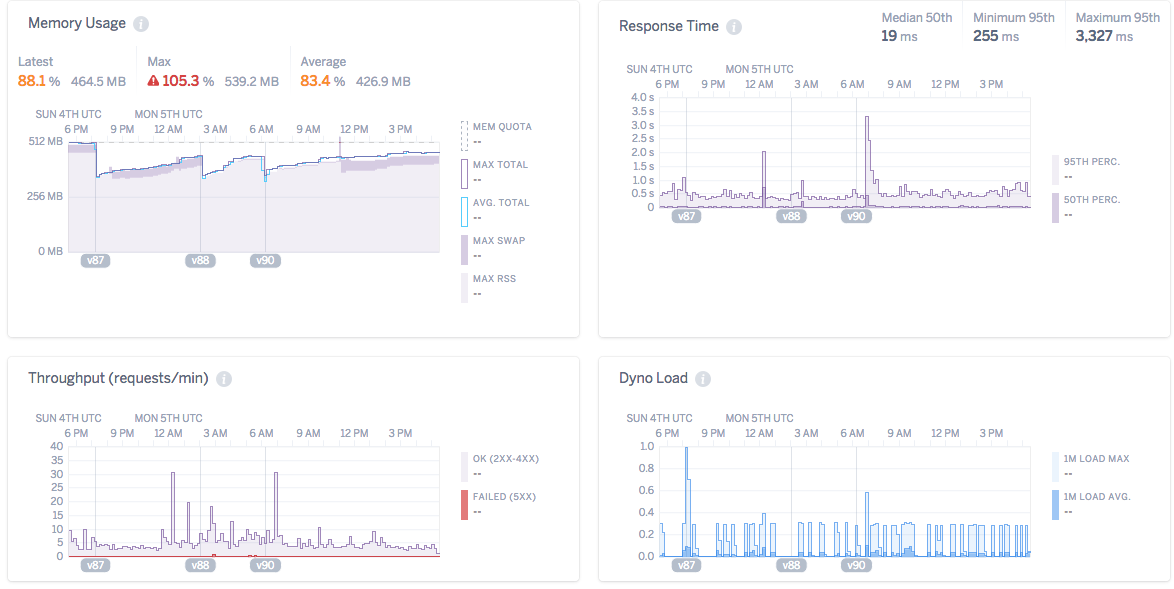1174x589 pixels.
Task: Toggle the MEM QUOTA legend series
Action: click(495, 135)
